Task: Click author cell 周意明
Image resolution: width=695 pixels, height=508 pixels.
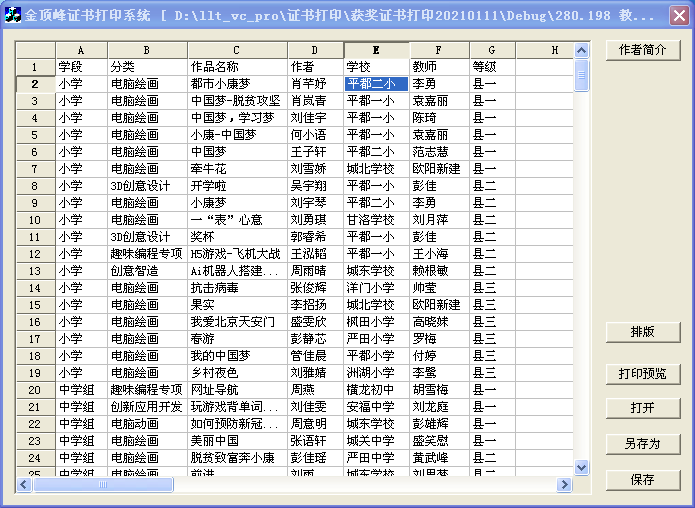Action: pos(316,424)
